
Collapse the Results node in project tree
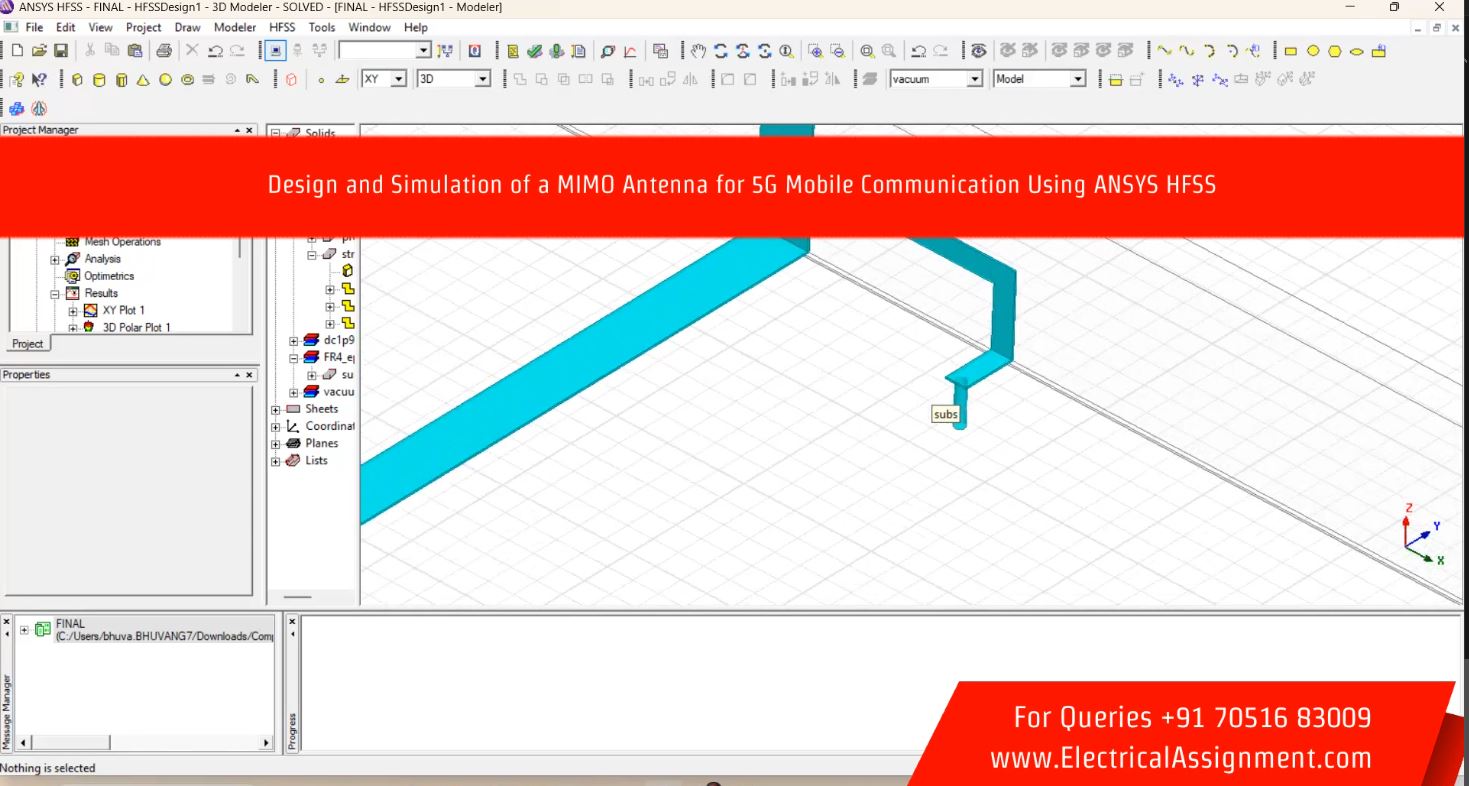point(56,294)
